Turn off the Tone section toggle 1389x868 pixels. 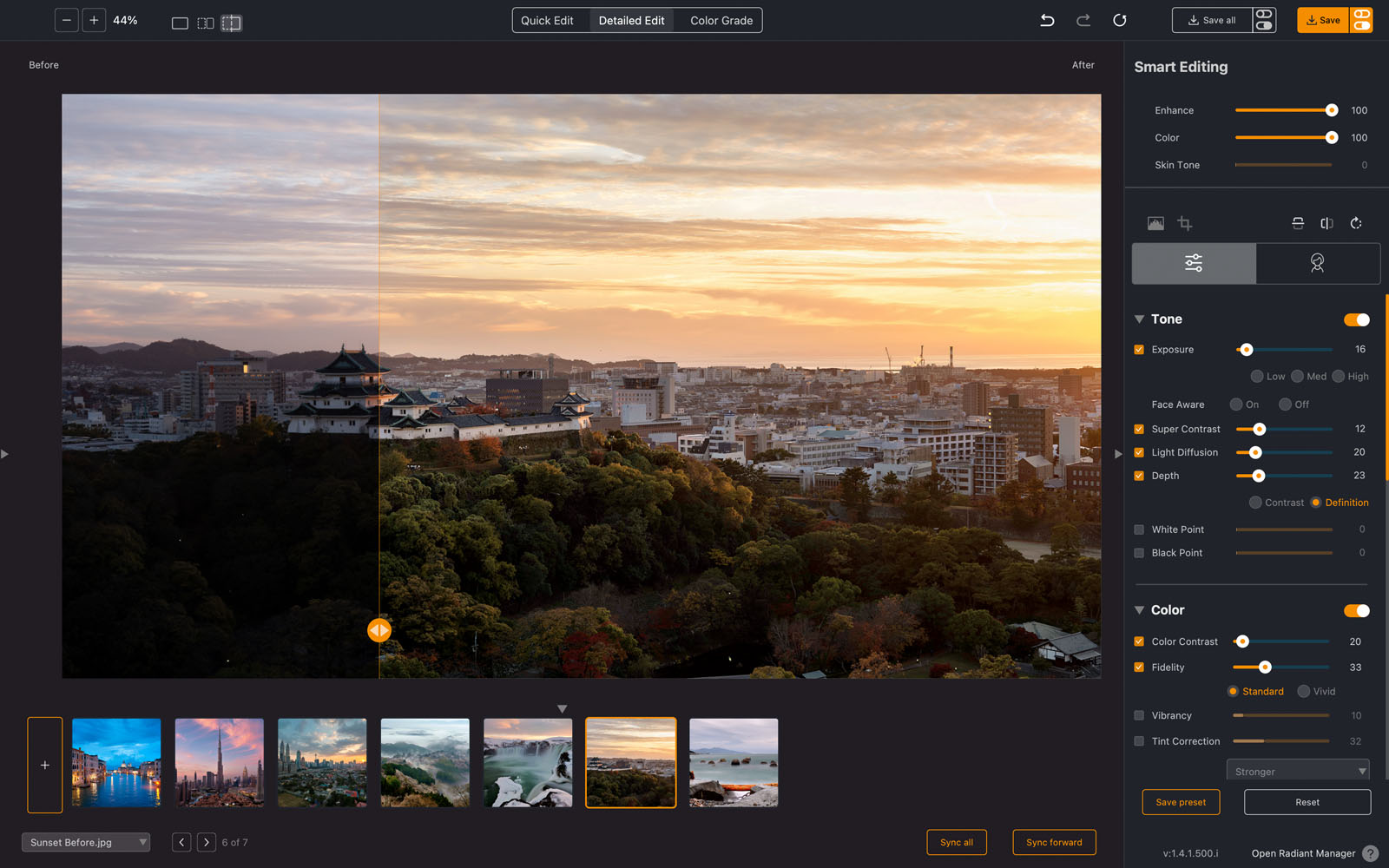1355,319
